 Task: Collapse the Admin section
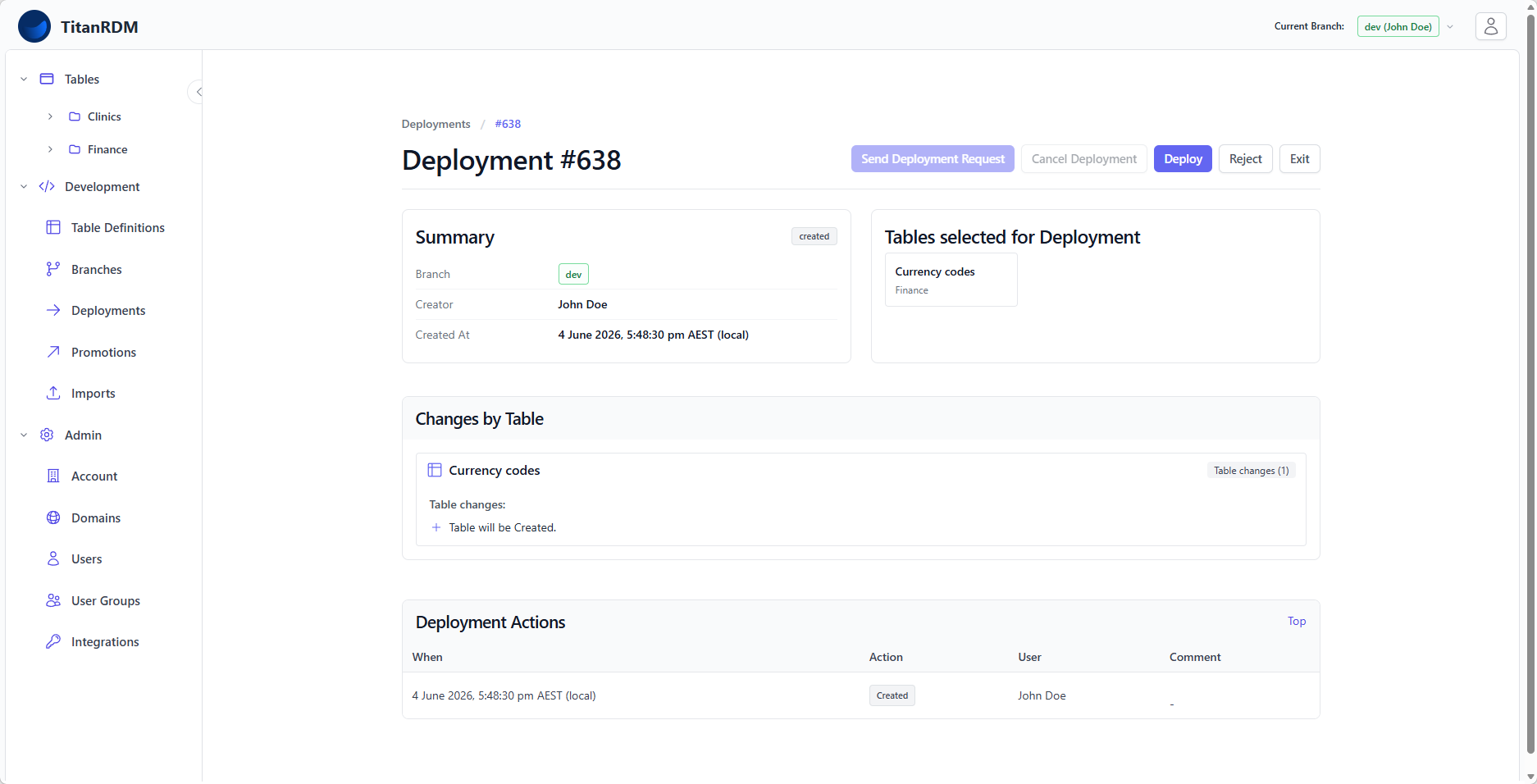point(24,435)
